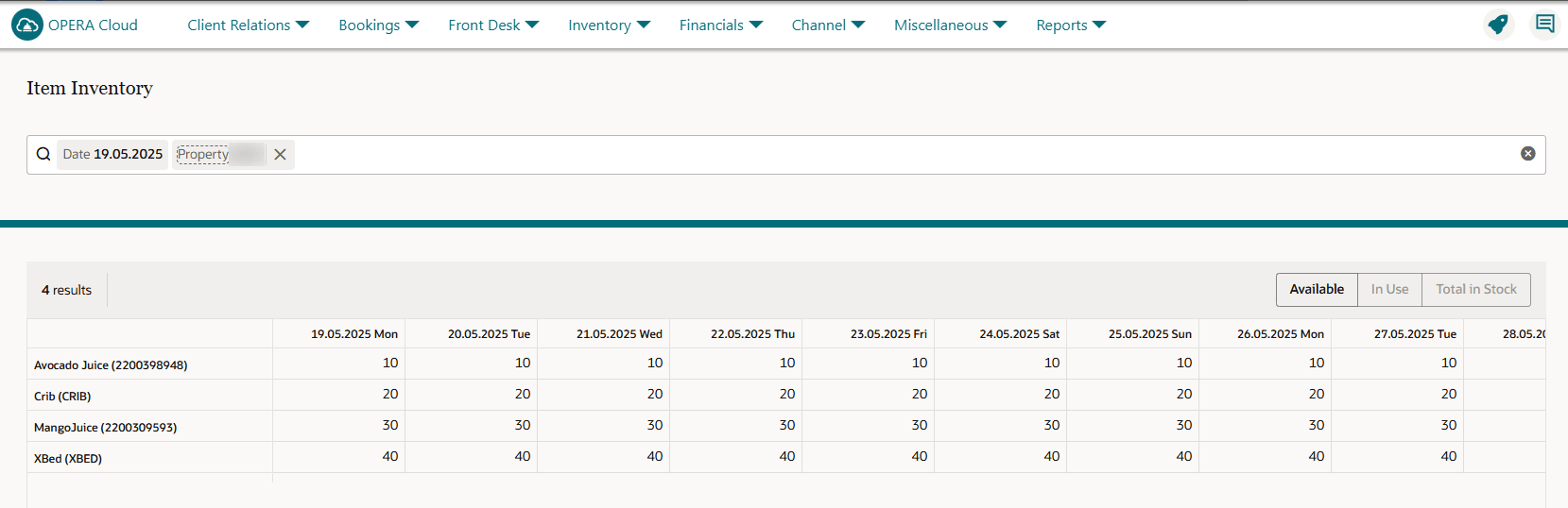Open the Inventory menu
The width and height of the screenshot is (1568, 508).
pyautogui.click(x=609, y=25)
